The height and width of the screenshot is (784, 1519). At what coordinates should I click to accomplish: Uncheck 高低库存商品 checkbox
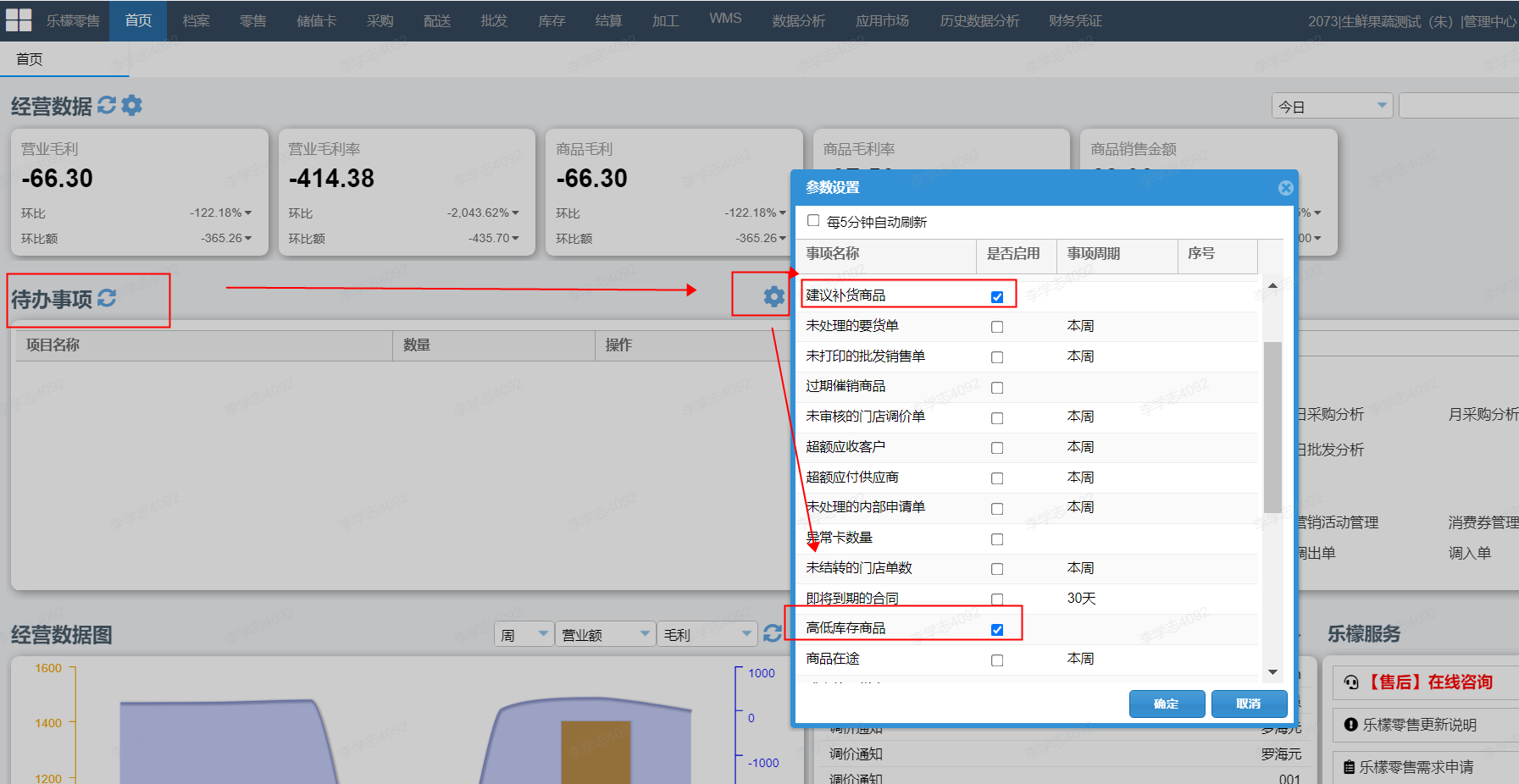point(997,630)
